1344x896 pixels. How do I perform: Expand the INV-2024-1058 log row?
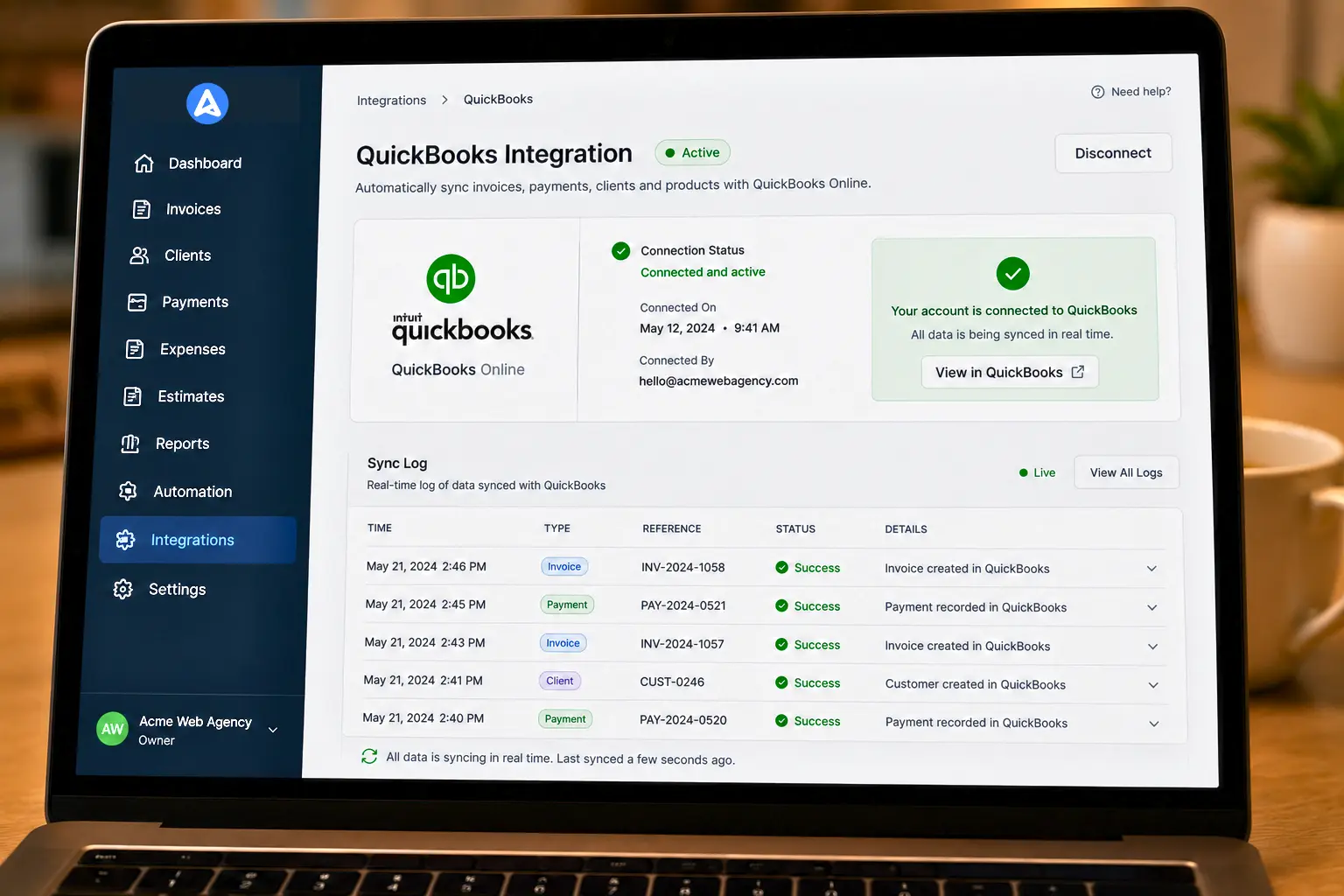point(1151,569)
